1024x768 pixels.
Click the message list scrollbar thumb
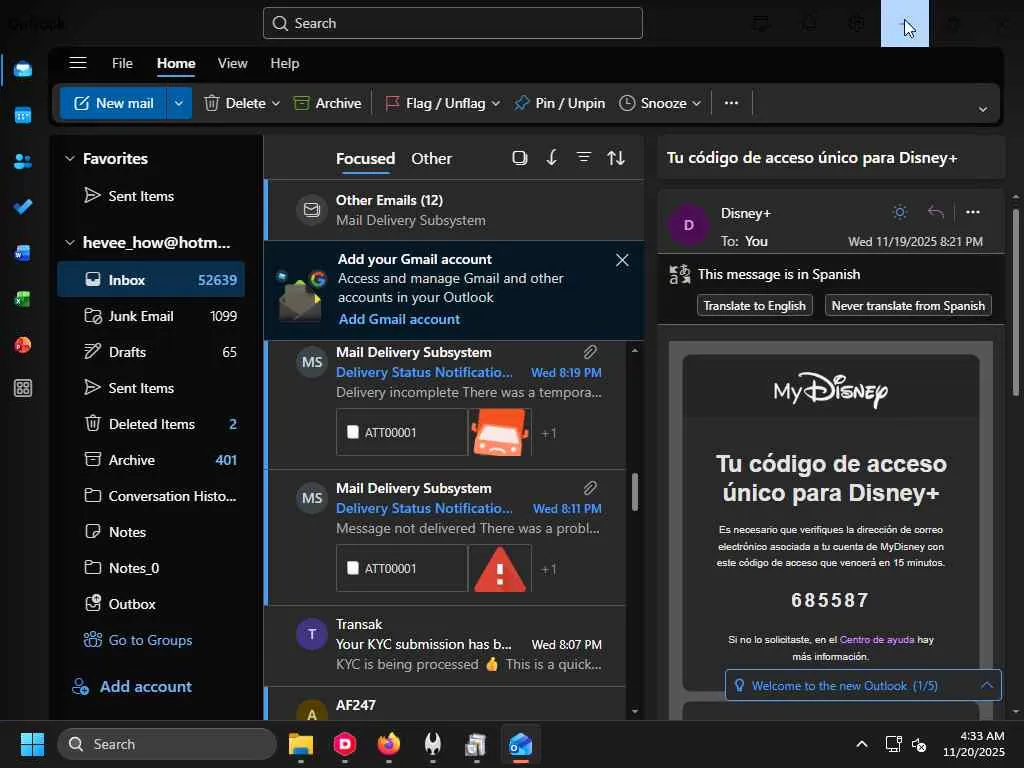[x=635, y=492]
